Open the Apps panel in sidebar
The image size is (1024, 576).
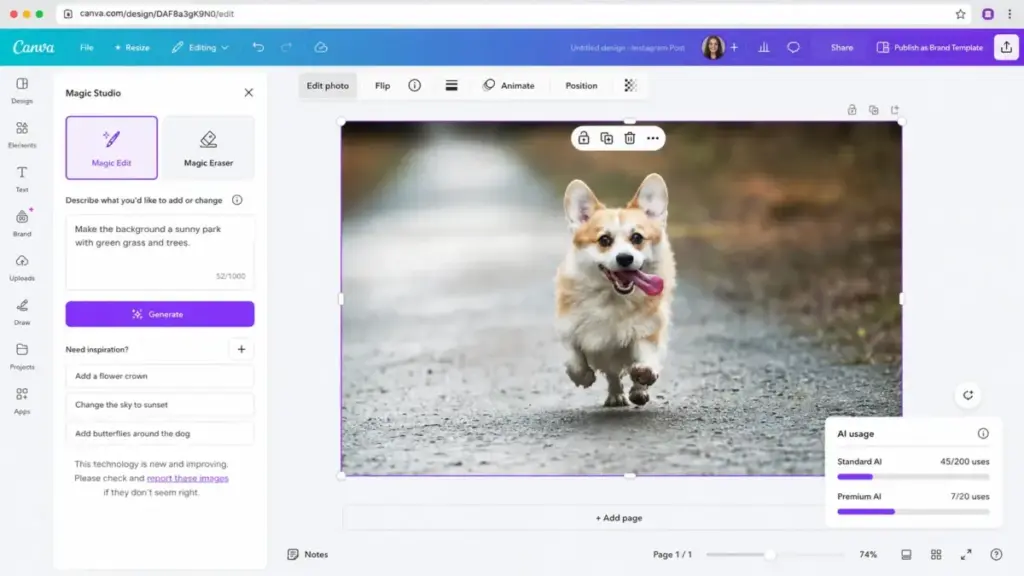(22, 400)
